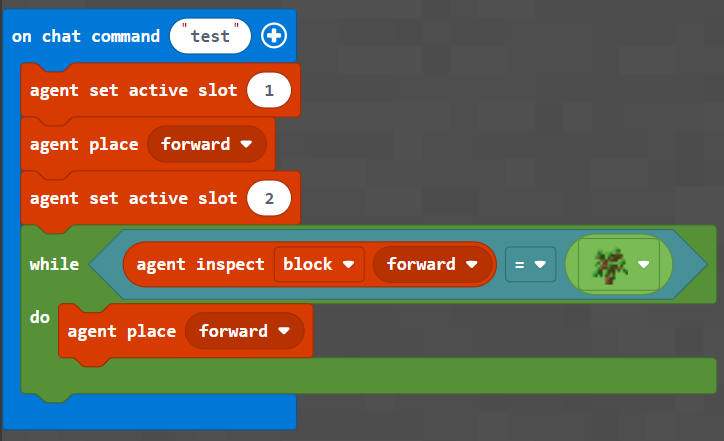Select the first "agent place" block label
Viewport: 724px width, 441px height.
[x=84, y=144]
